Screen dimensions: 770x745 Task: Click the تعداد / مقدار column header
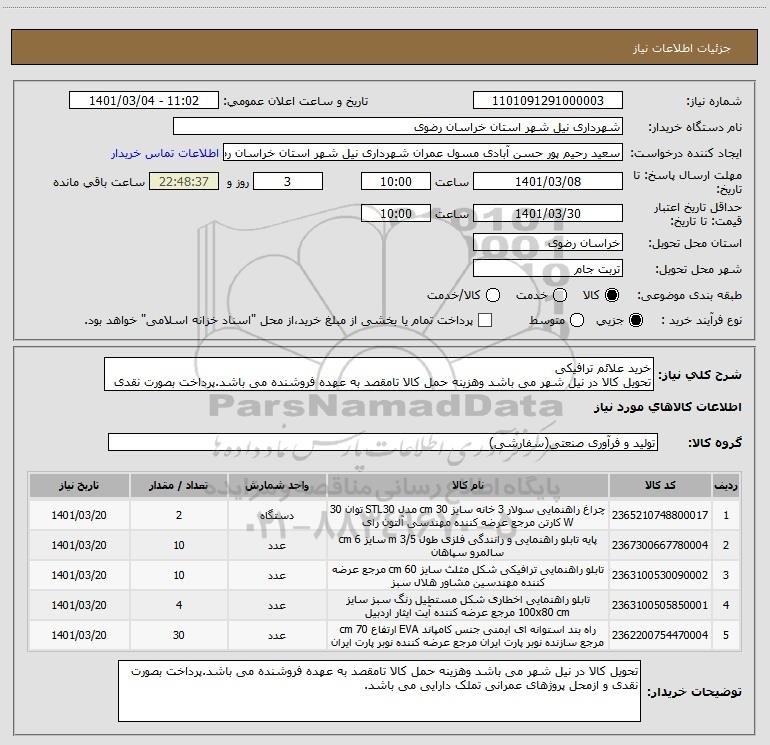click(179, 486)
